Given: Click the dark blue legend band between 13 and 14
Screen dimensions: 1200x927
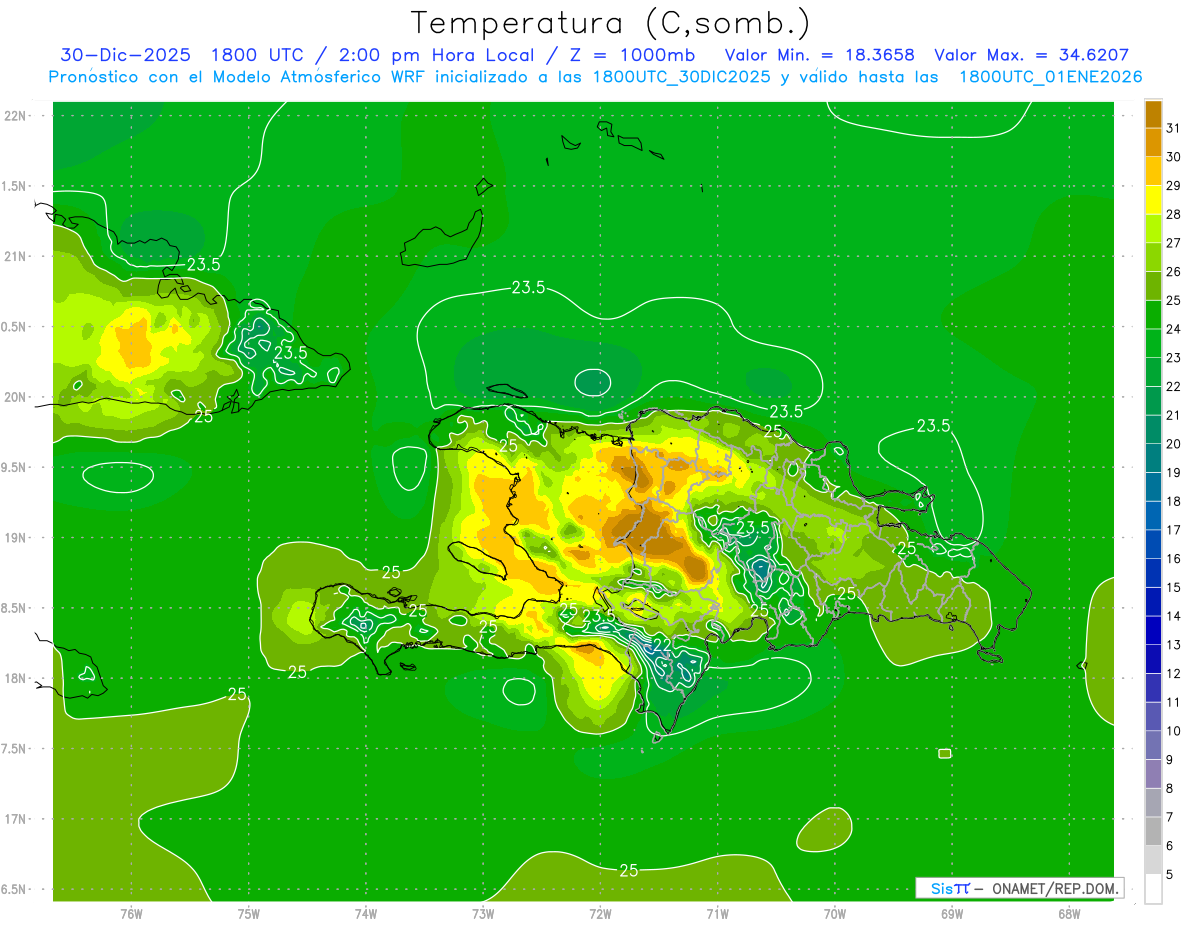Looking at the screenshot, I should [1153, 631].
